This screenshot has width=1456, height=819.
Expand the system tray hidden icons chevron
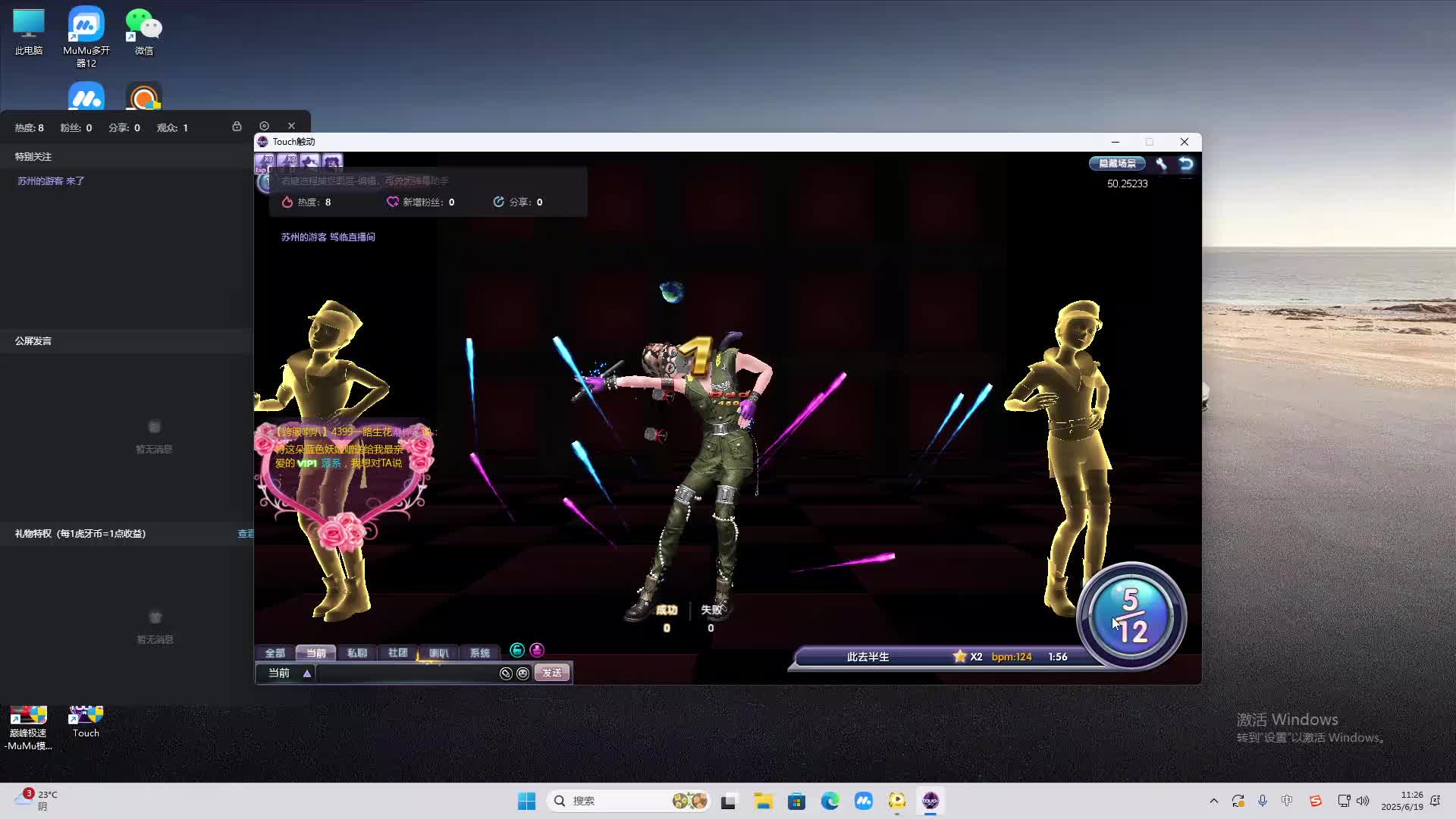click(1213, 801)
